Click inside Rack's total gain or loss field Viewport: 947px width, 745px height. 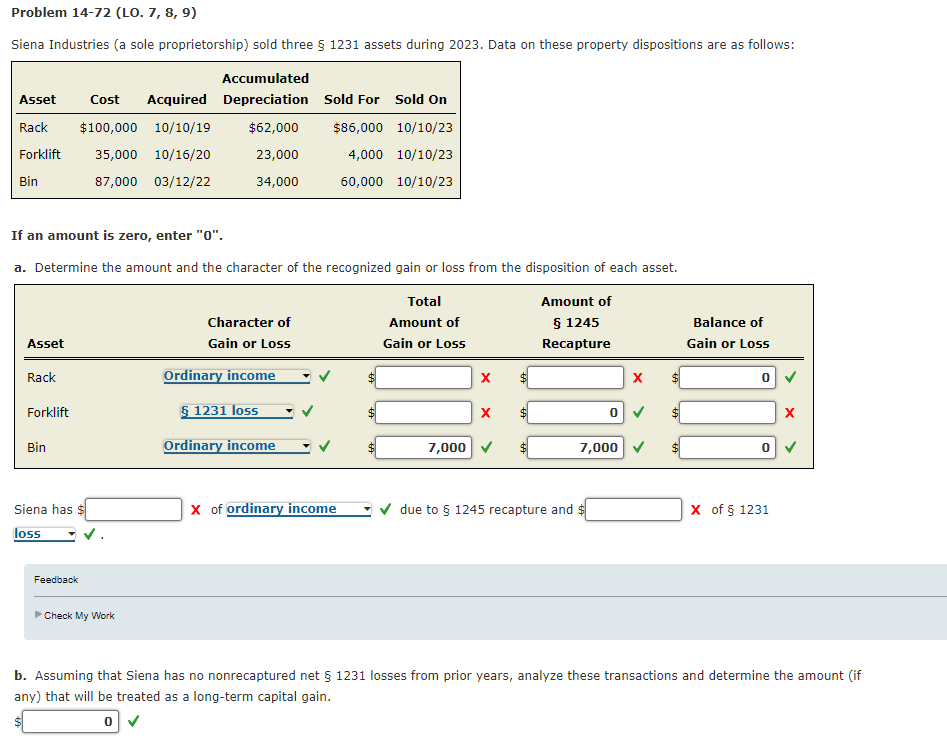click(x=424, y=377)
